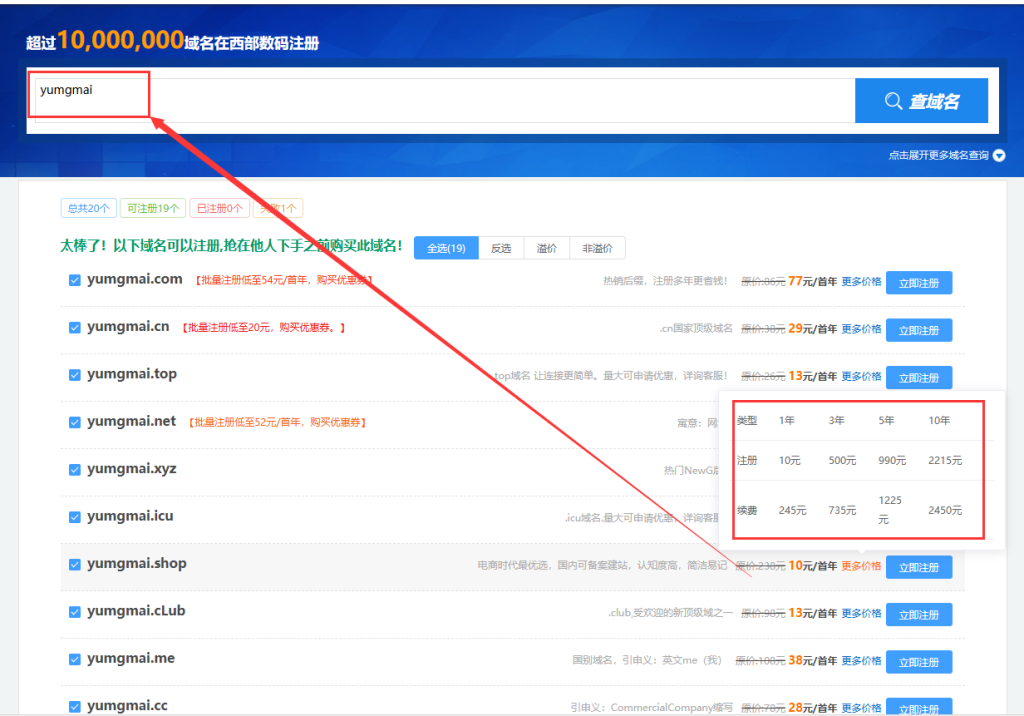This screenshot has width=1024, height=716.
Task: Choose the 非溢价 filter tab
Action: pos(597,248)
